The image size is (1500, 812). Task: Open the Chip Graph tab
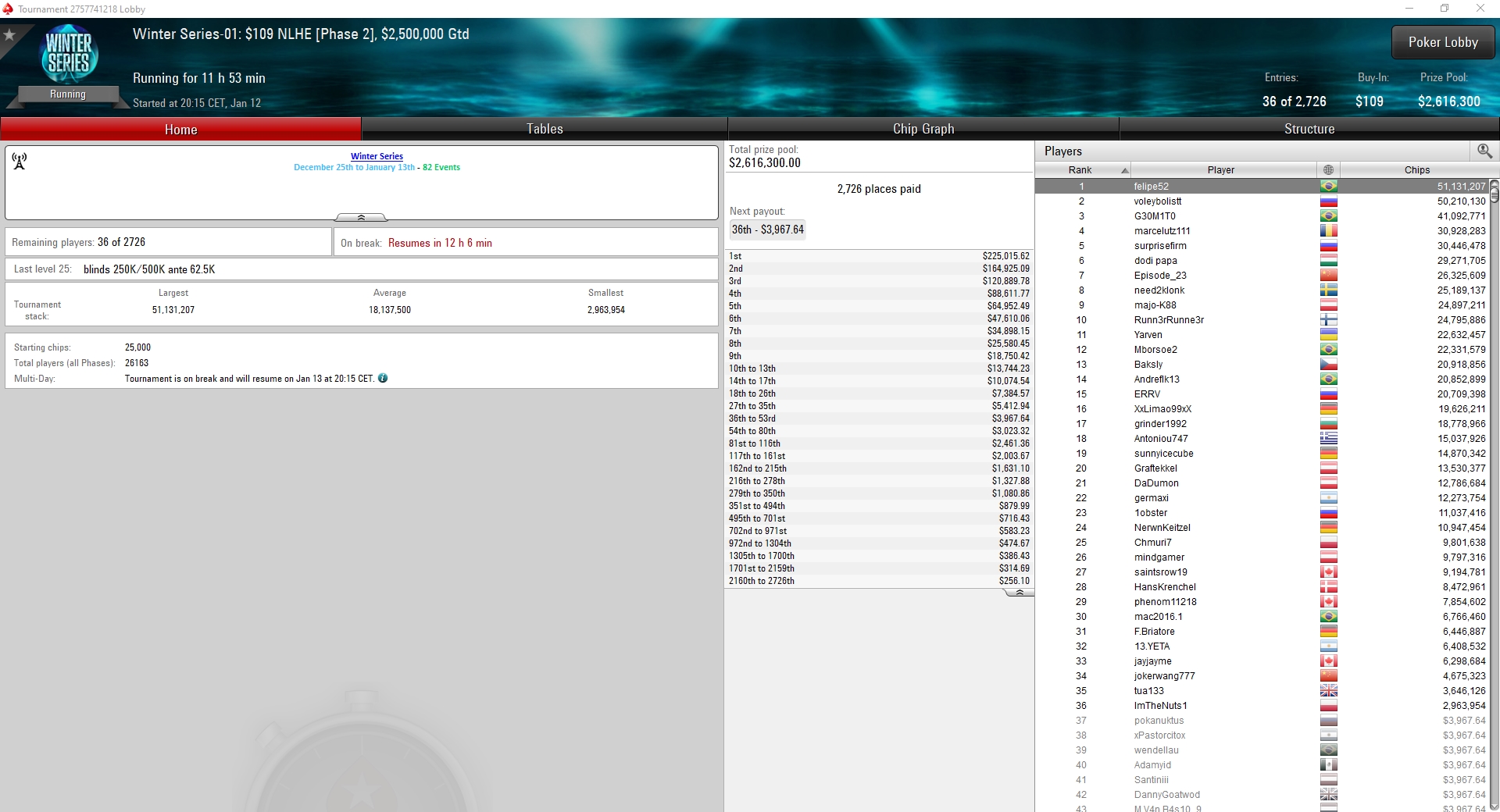pyautogui.click(x=923, y=129)
